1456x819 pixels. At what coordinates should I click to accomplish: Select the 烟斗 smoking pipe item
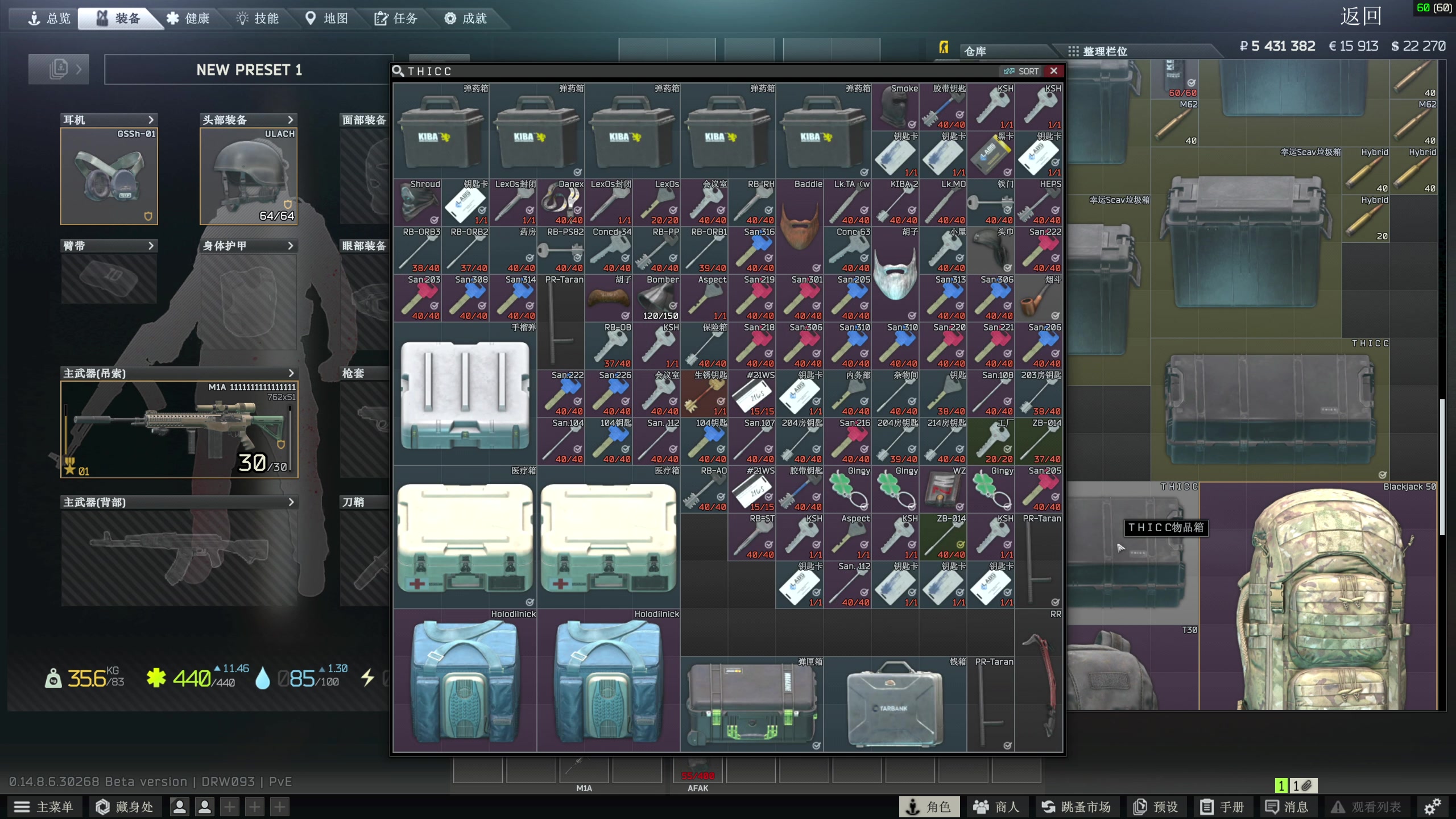[x=1039, y=298]
